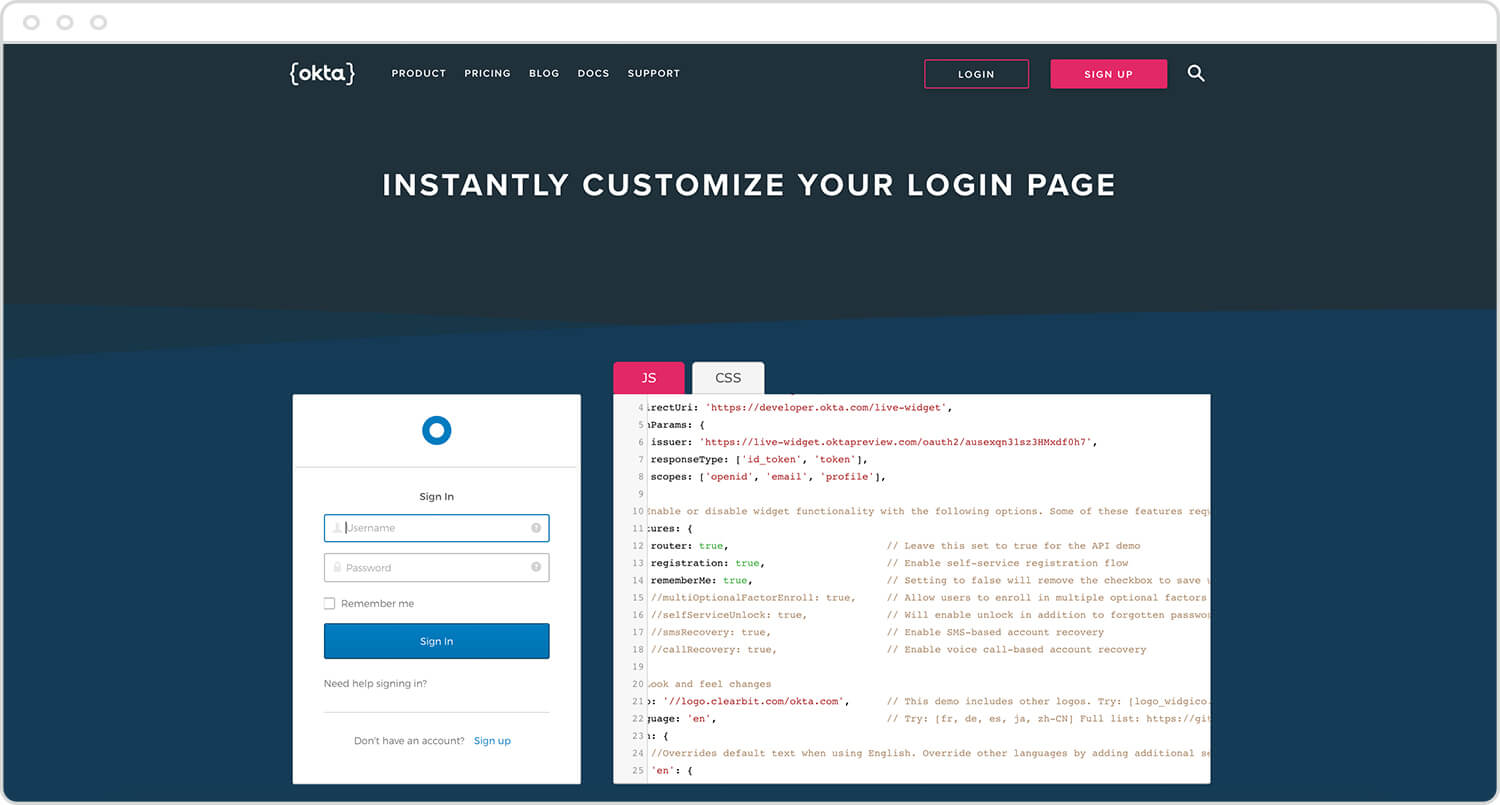Open the Product menu item
Screen dimensions: 1500x805
(418, 74)
